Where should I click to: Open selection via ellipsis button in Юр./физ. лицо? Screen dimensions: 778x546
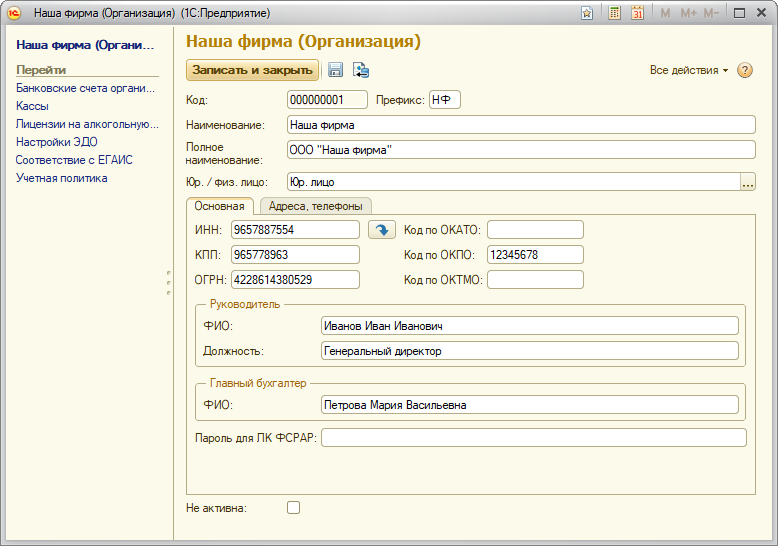point(747,182)
